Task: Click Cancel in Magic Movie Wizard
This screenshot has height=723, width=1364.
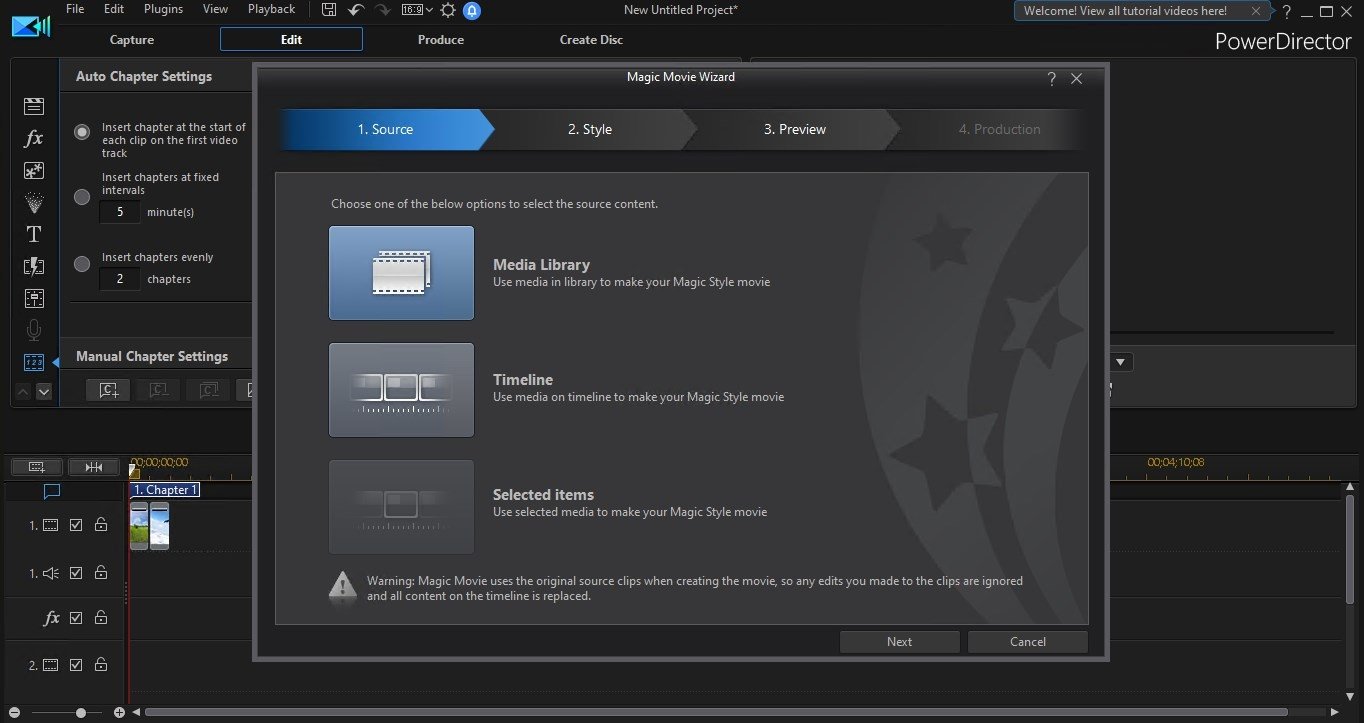Action: point(1027,642)
